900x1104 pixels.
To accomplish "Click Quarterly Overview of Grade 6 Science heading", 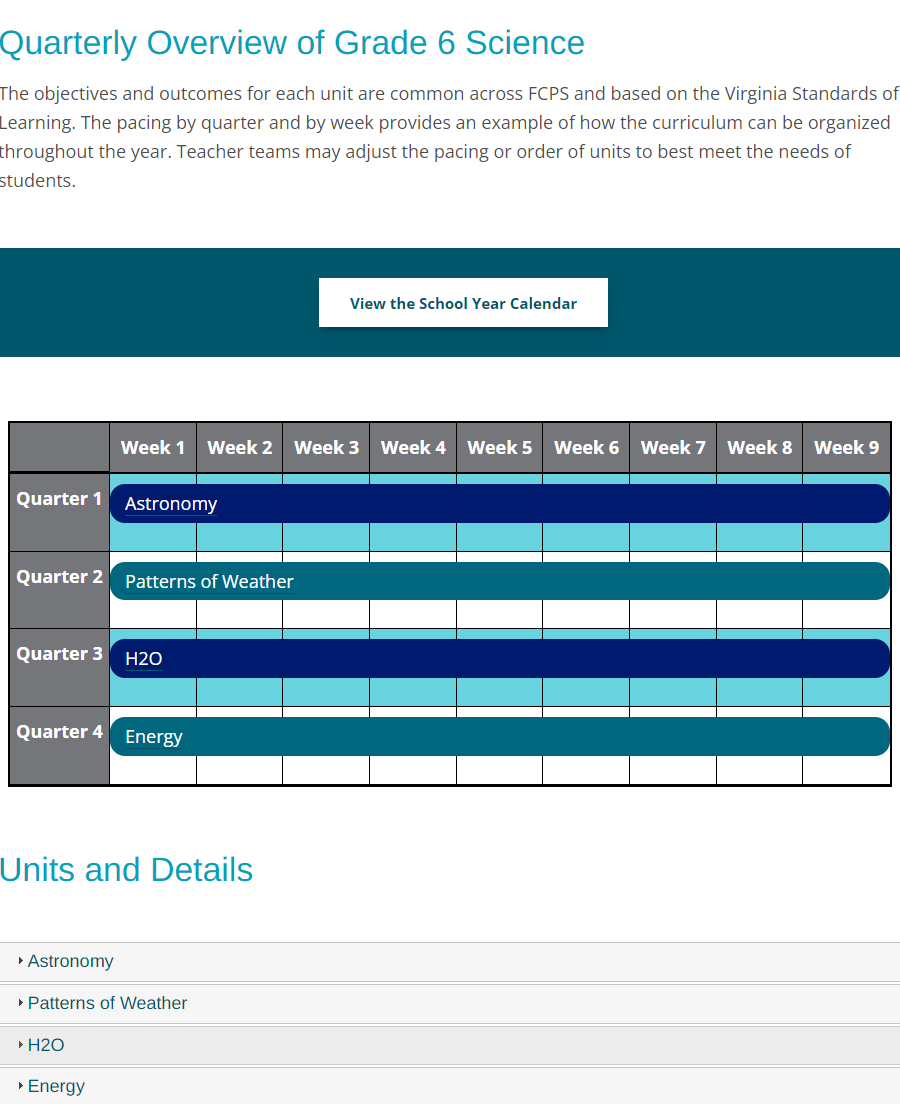I will [x=292, y=43].
